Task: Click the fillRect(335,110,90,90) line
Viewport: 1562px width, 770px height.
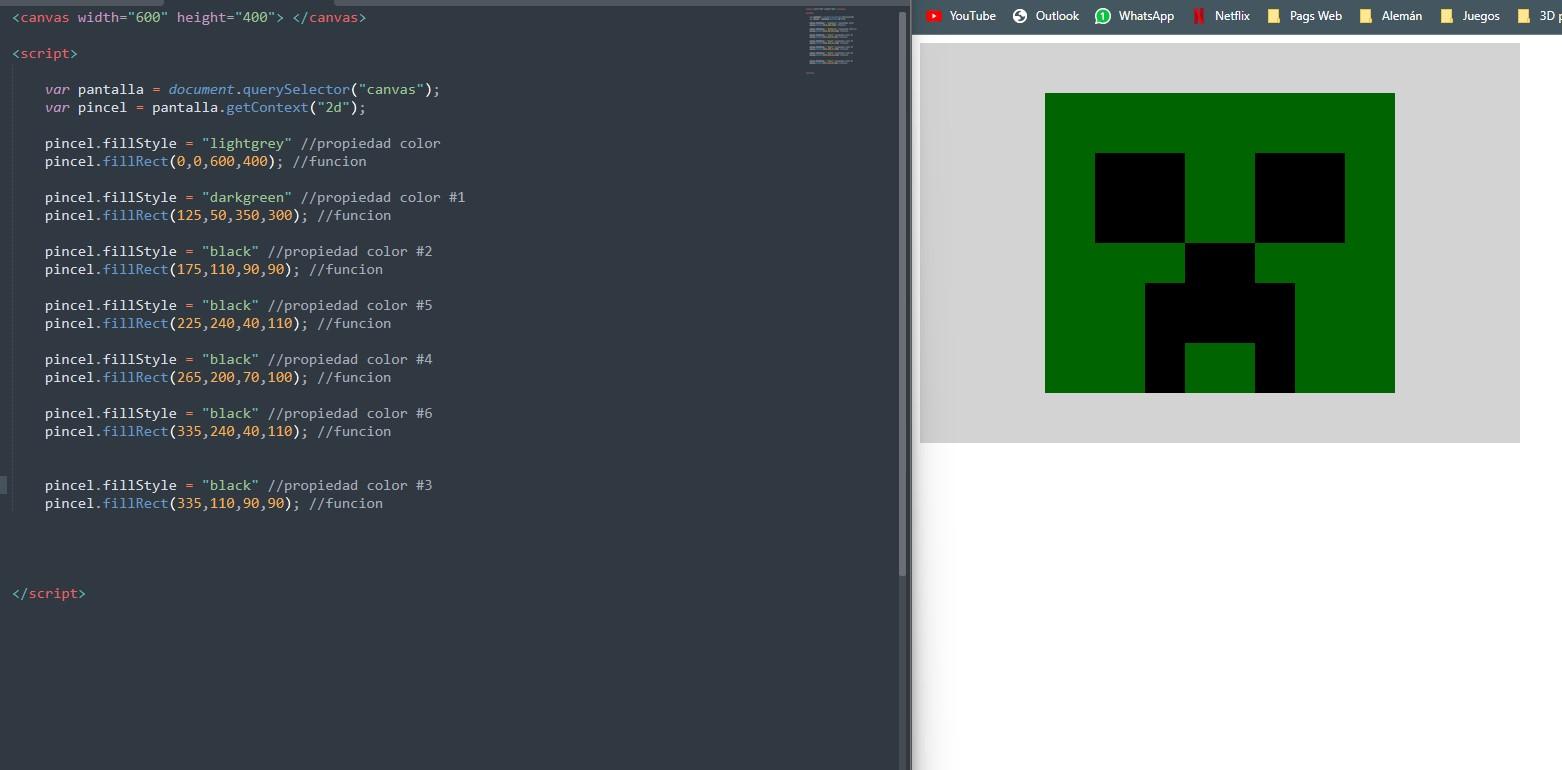Action: point(214,503)
